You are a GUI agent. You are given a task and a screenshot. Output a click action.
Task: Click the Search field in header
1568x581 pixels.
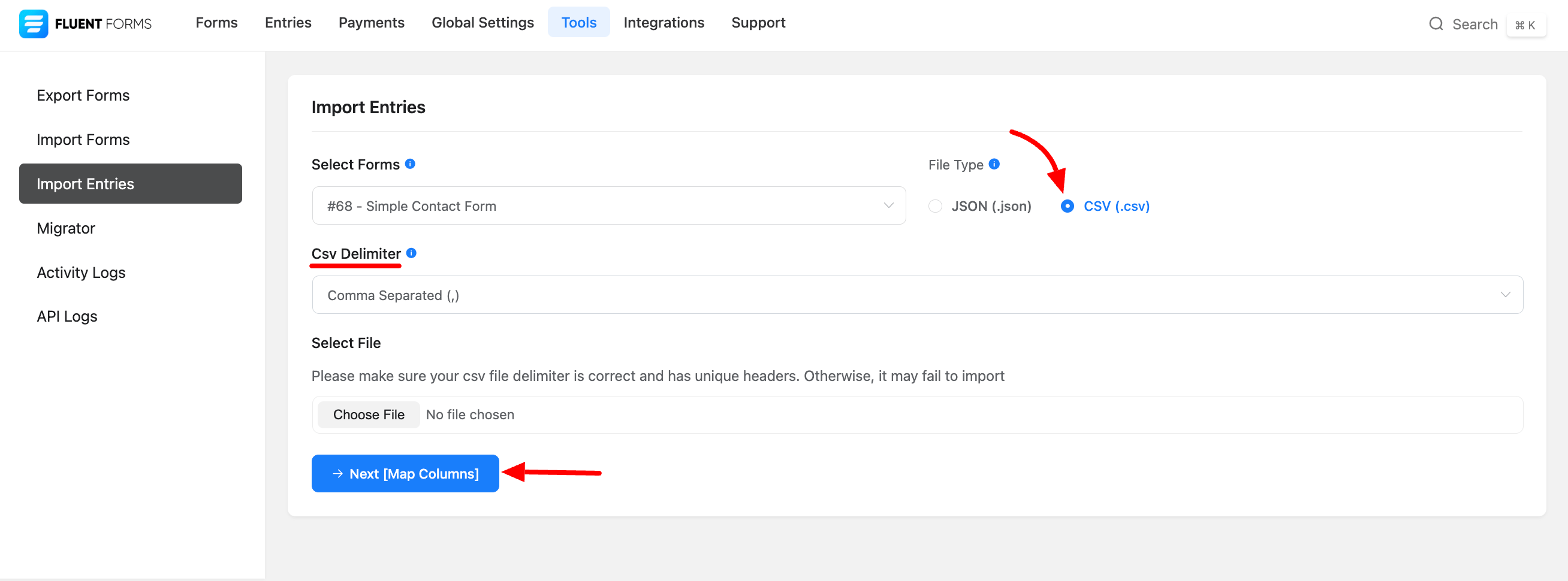click(x=1474, y=25)
